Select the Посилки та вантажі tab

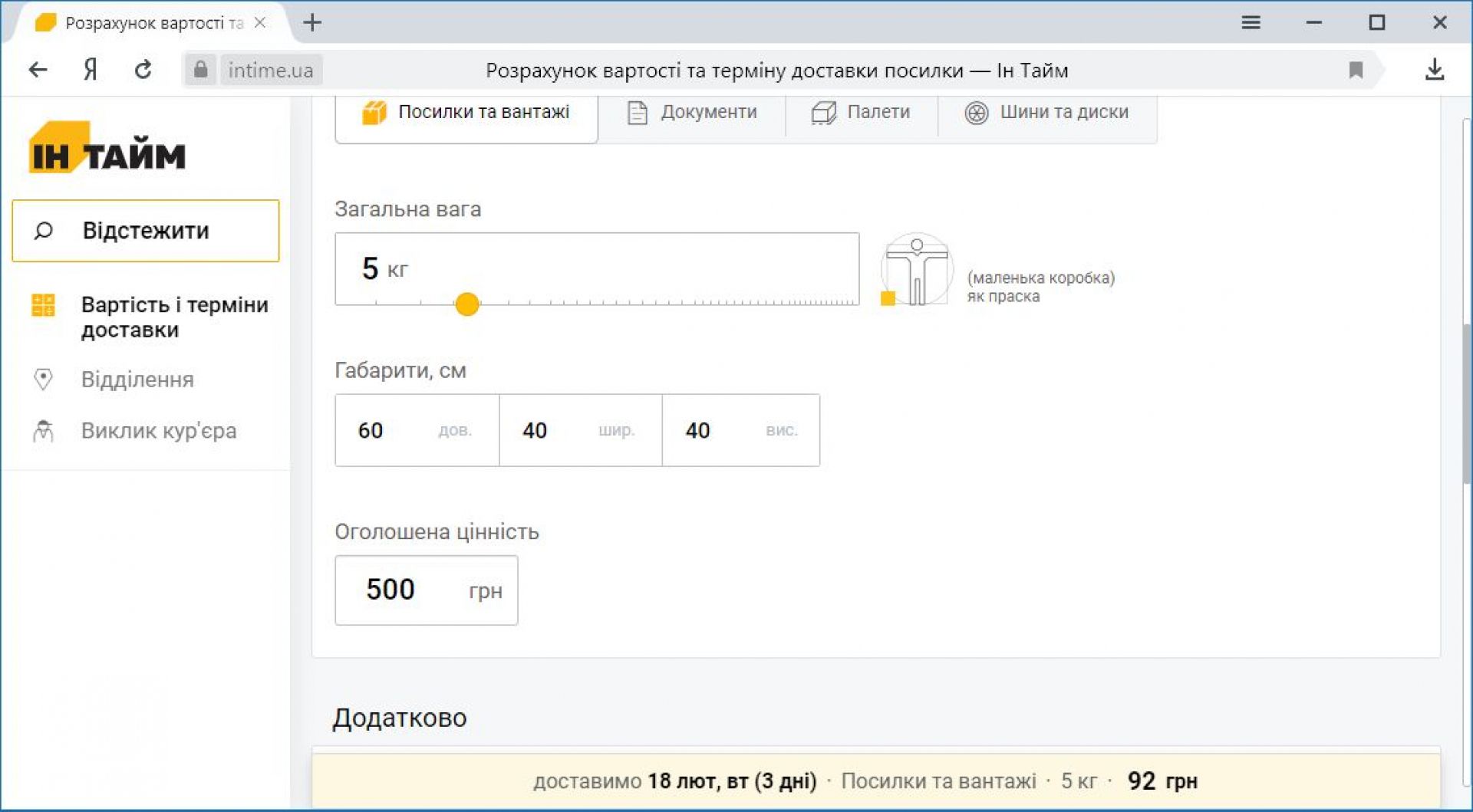pyautogui.click(x=466, y=113)
